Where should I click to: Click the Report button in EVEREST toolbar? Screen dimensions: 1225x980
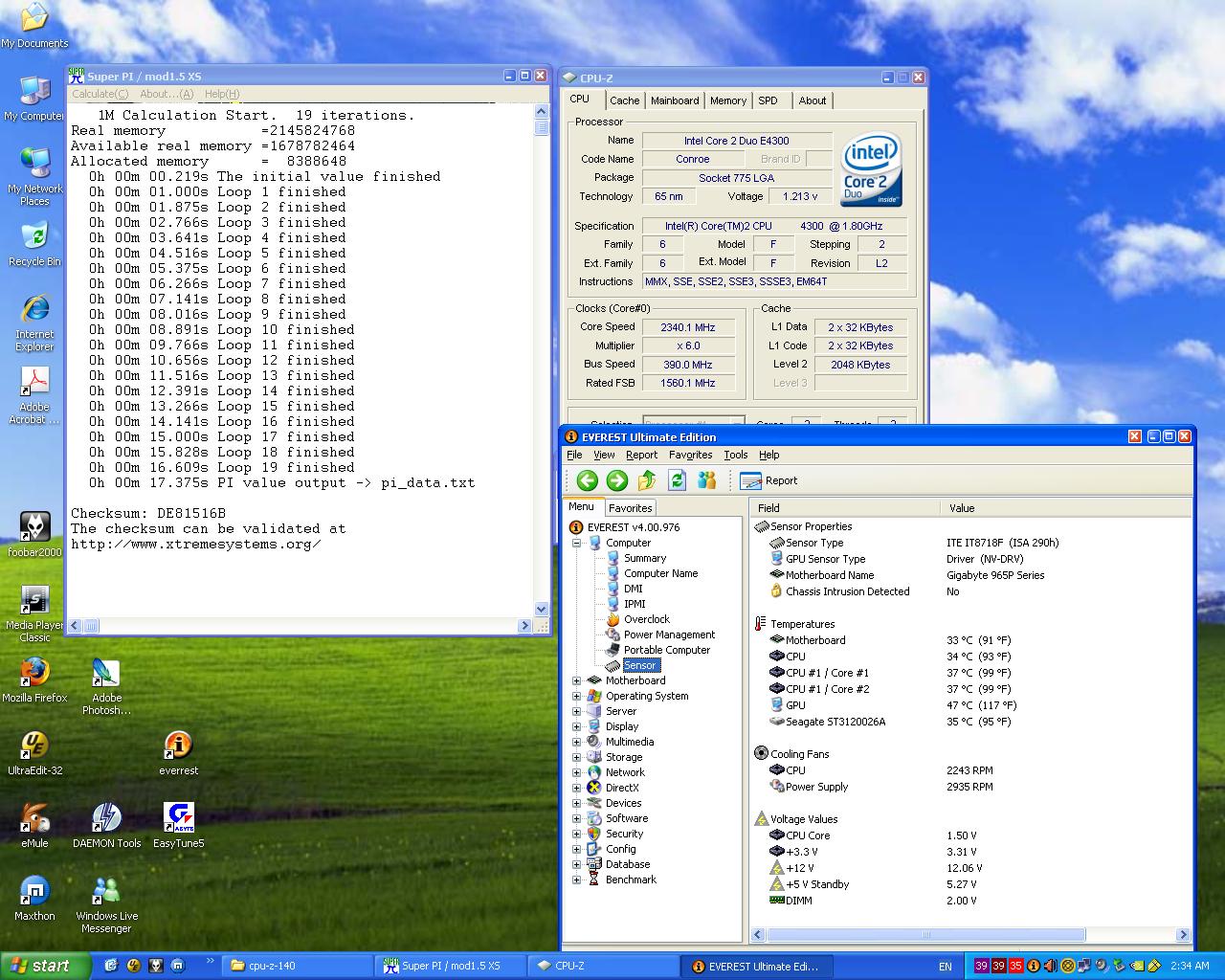point(768,480)
